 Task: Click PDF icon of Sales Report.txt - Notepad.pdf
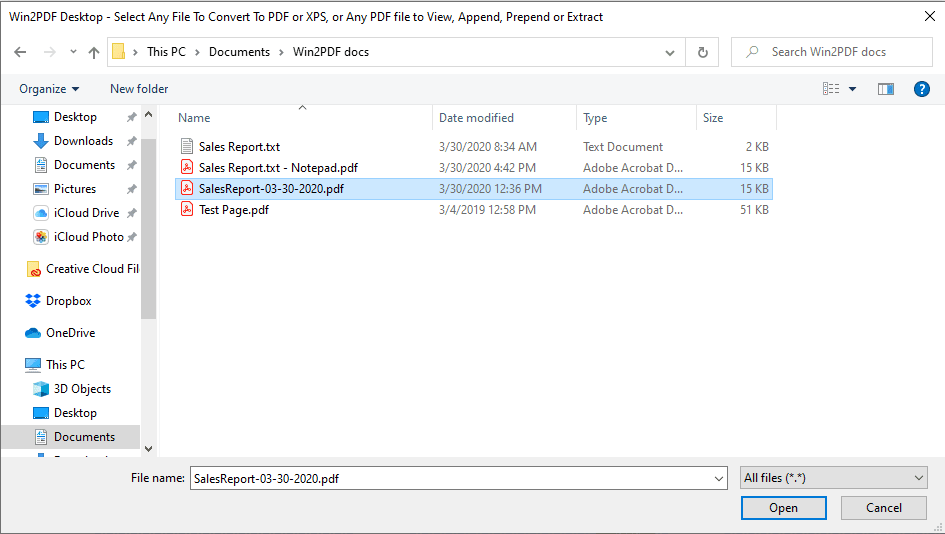pyautogui.click(x=187, y=168)
